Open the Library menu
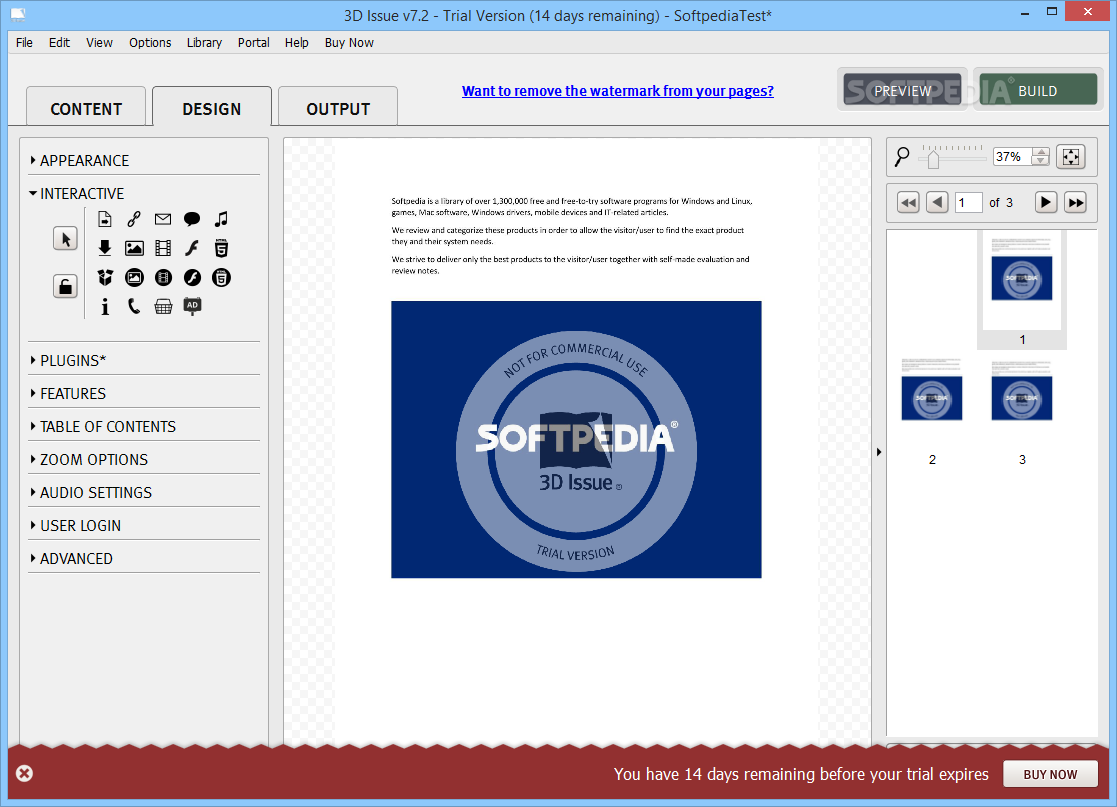The width and height of the screenshot is (1117, 807). coord(204,43)
